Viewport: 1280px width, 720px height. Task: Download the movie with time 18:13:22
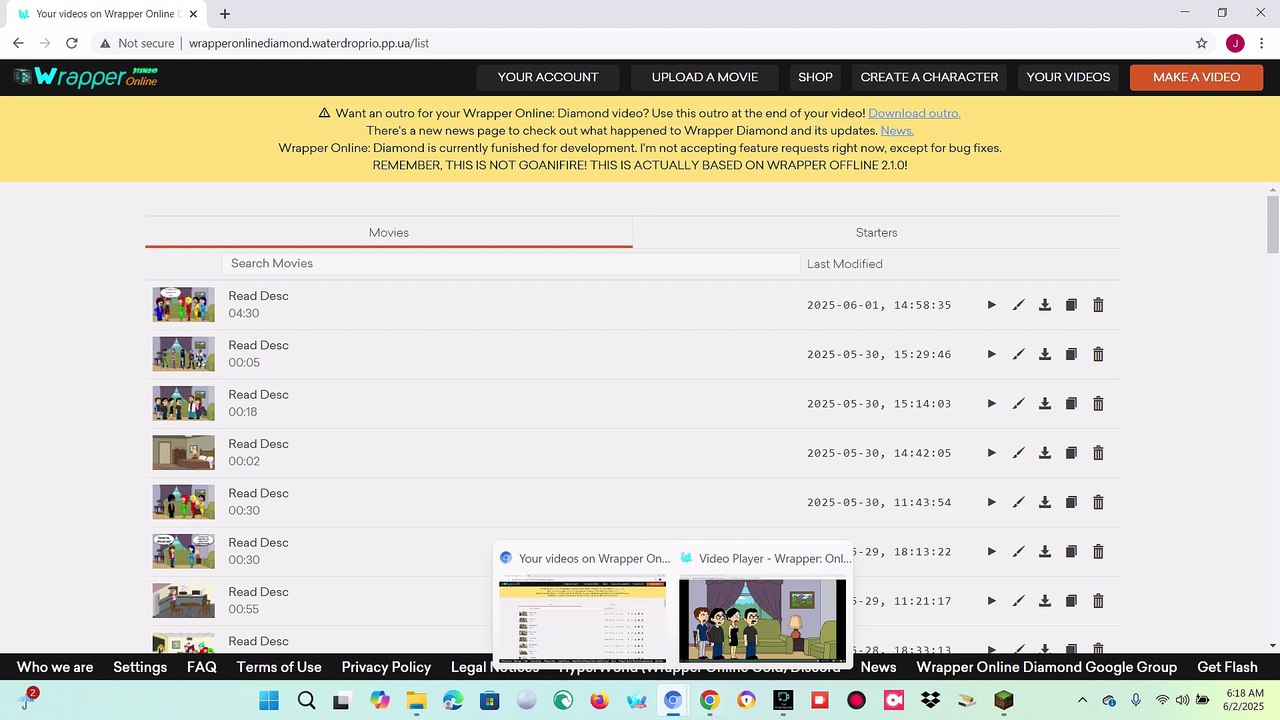point(1045,551)
